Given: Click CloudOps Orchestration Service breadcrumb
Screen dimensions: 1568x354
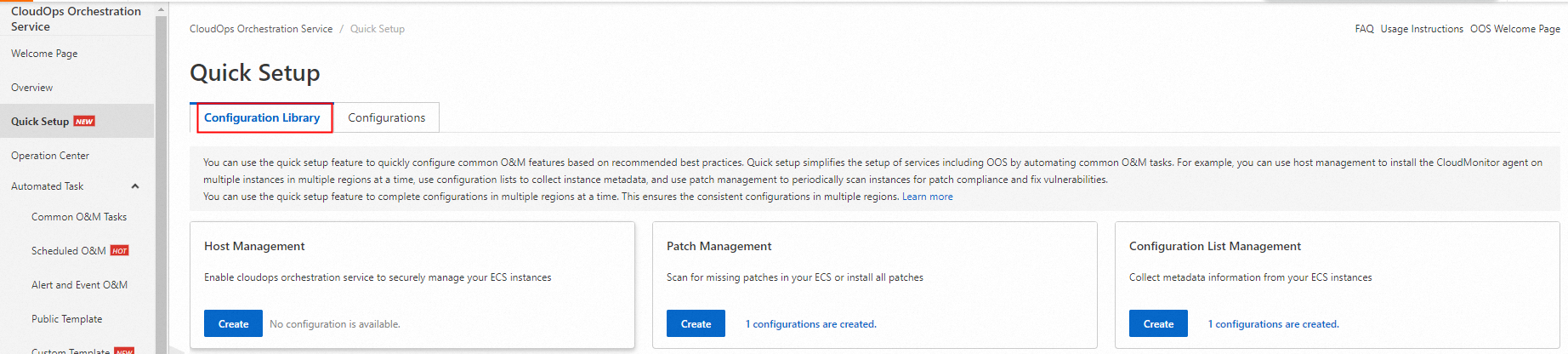Looking at the screenshot, I should [x=261, y=29].
